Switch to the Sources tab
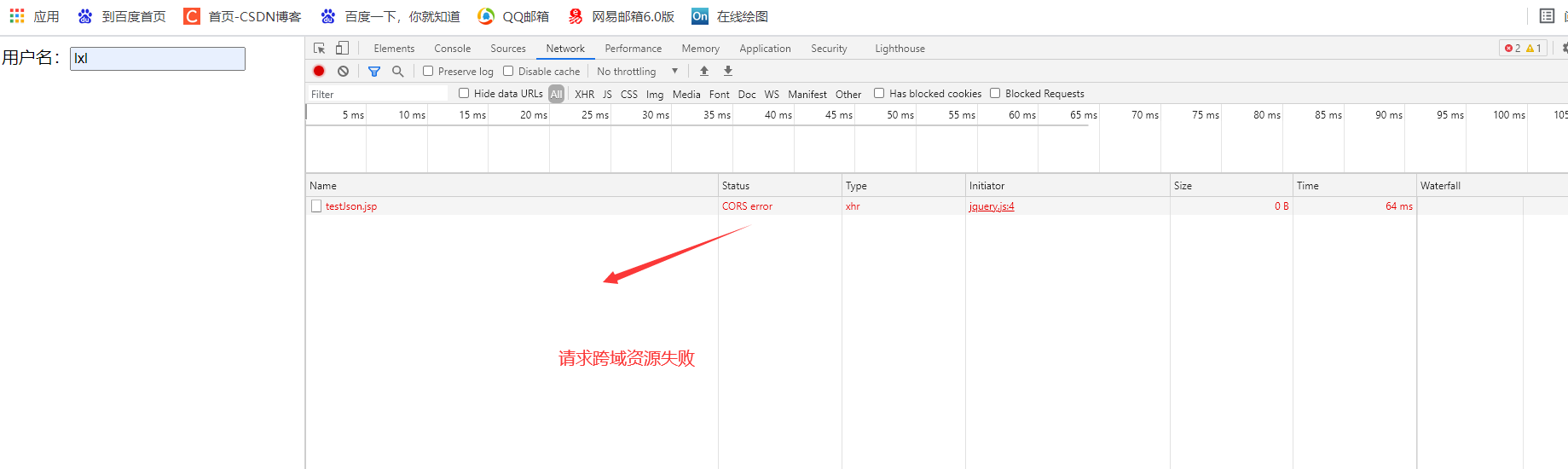 (508, 49)
